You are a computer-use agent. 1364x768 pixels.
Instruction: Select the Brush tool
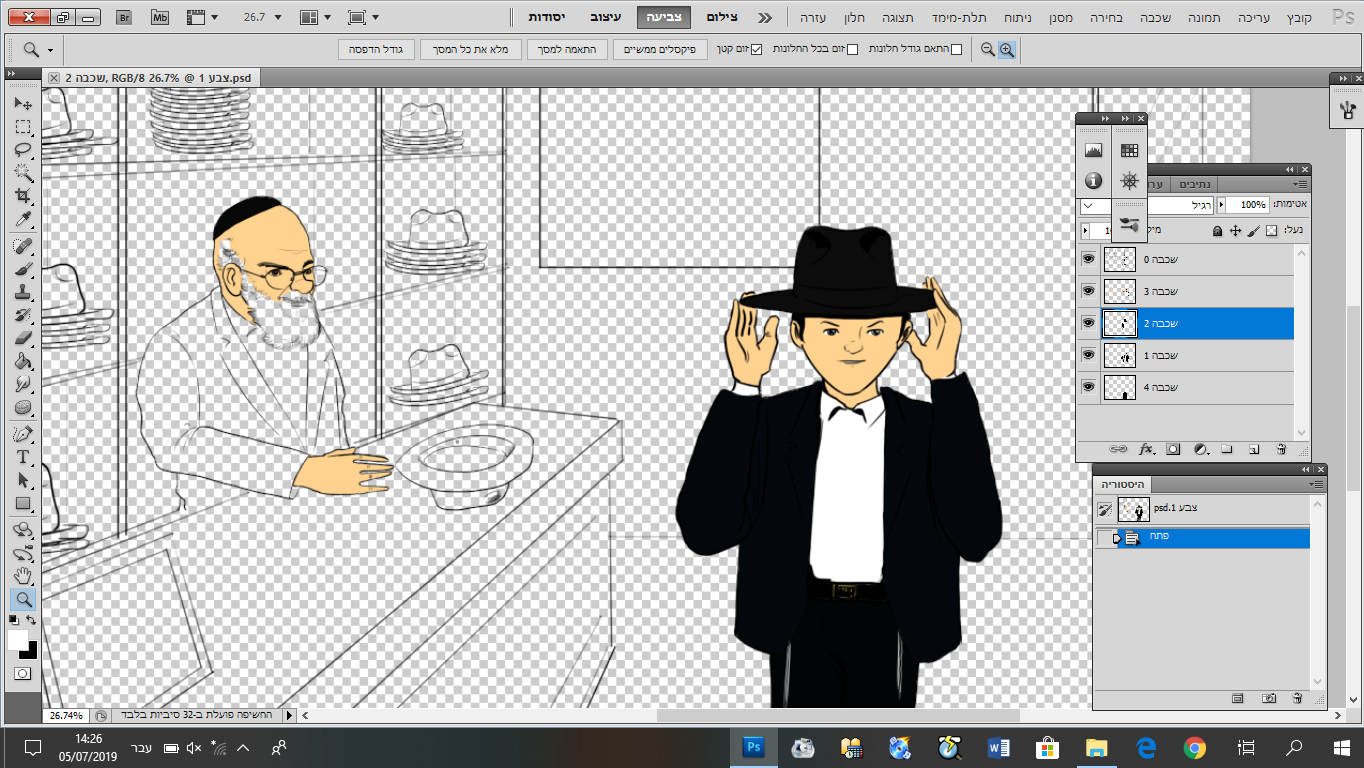(x=23, y=269)
